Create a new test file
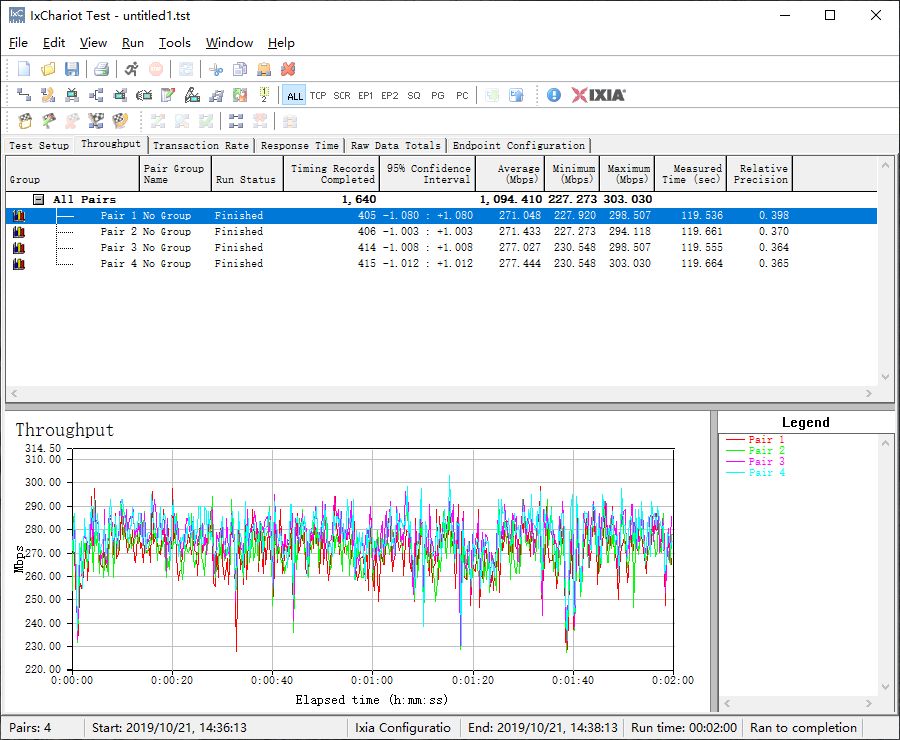 [x=24, y=69]
